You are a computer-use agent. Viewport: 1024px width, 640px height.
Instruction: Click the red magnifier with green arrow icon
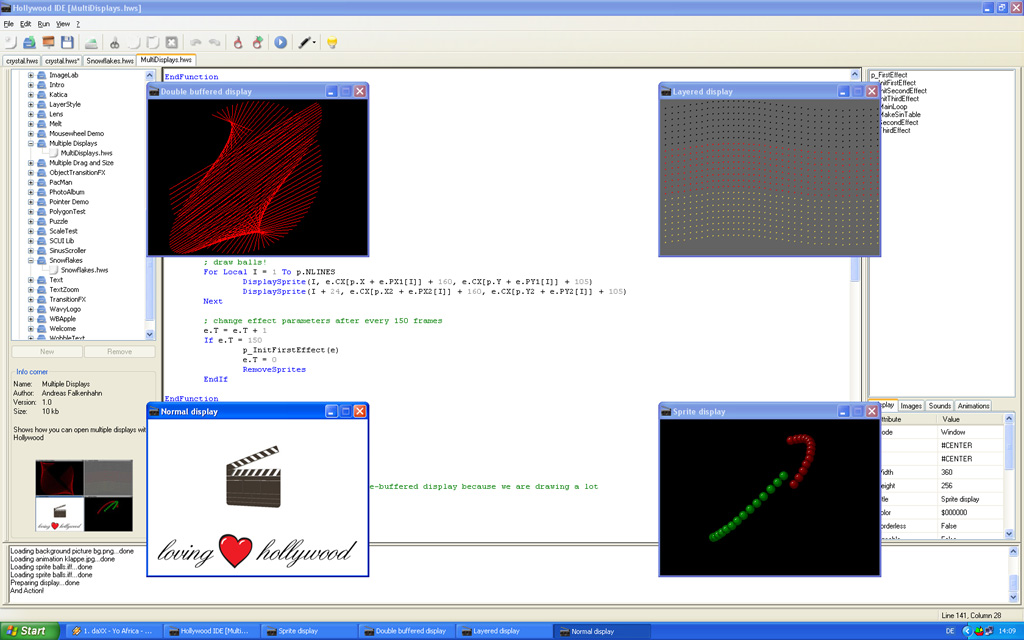(258, 42)
